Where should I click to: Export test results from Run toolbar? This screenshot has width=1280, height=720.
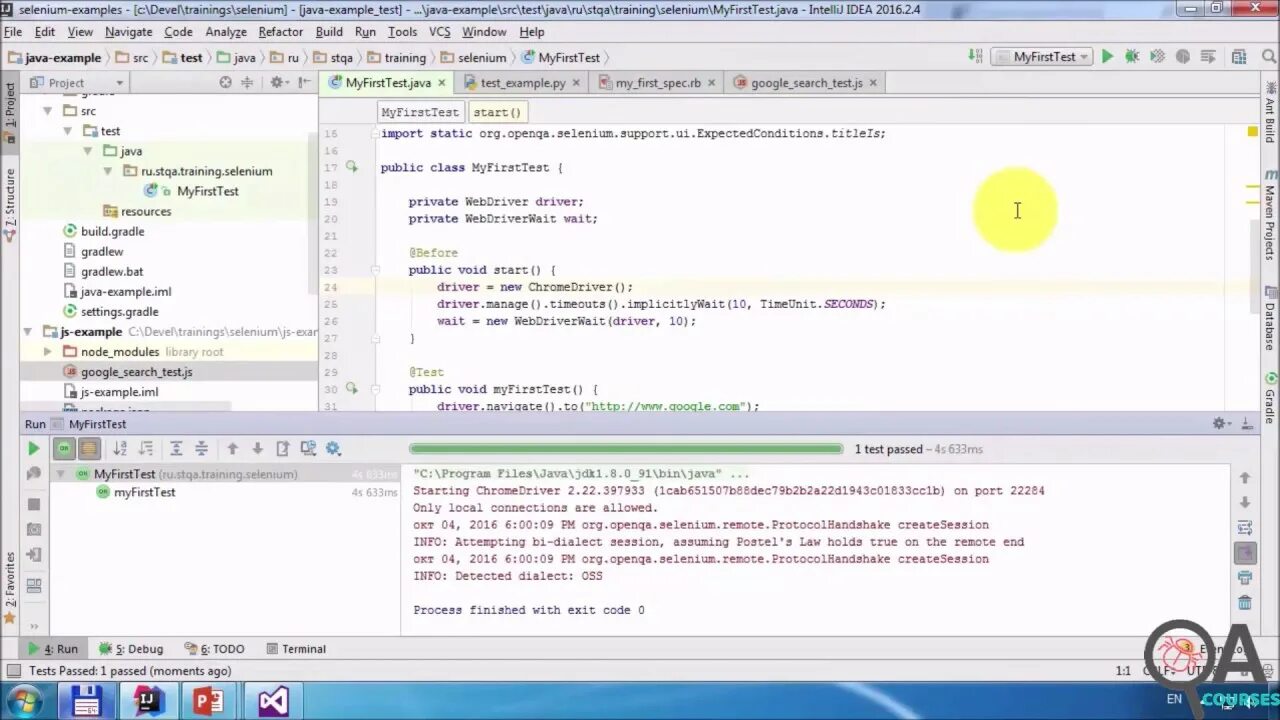[x=283, y=449]
